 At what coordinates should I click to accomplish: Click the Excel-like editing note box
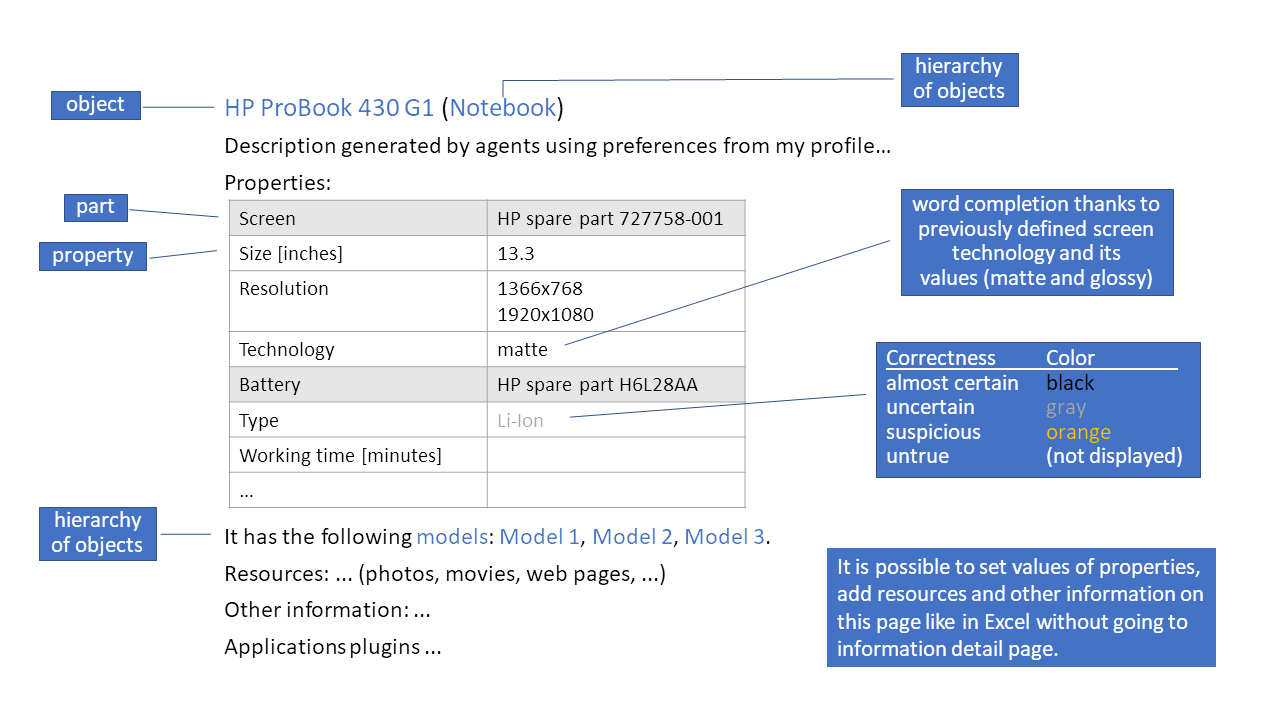click(x=1021, y=607)
